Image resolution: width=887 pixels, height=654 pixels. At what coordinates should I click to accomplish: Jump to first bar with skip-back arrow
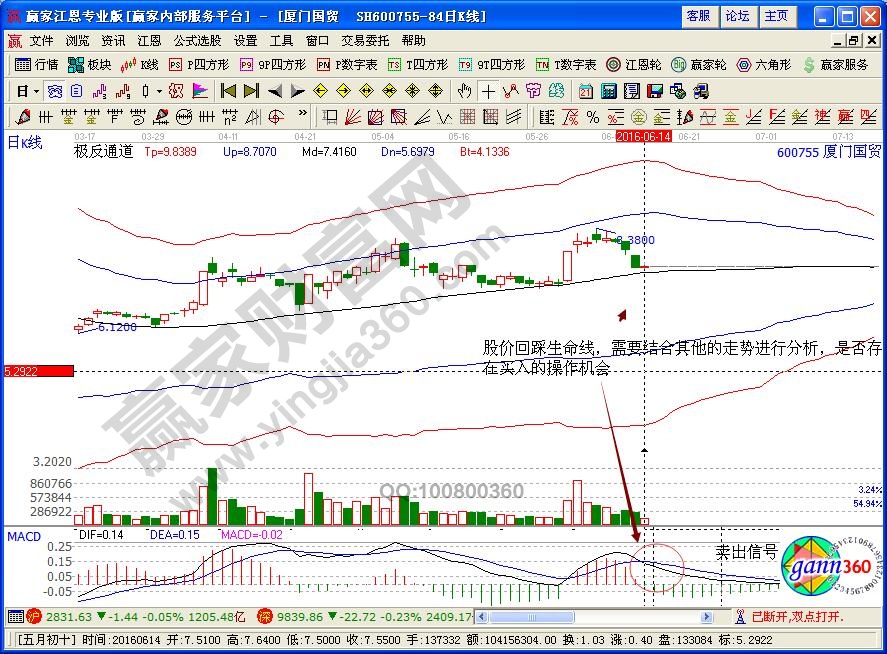pos(228,91)
